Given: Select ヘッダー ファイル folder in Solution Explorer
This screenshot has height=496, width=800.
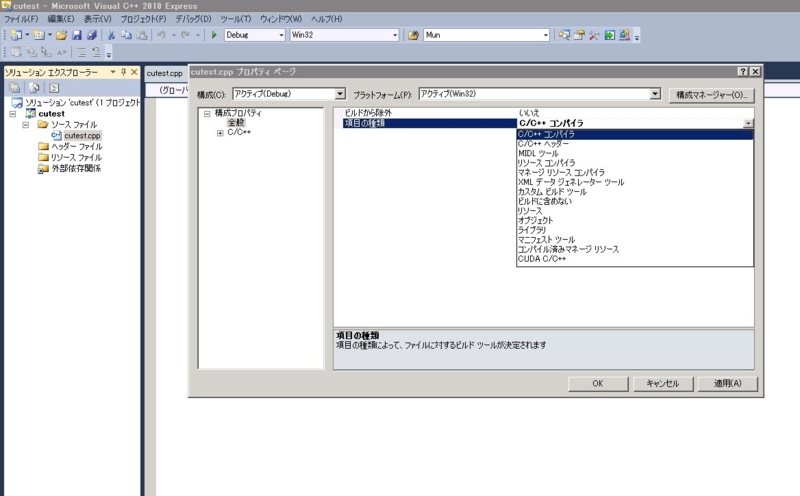Looking at the screenshot, I should pyautogui.click(x=77, y=147).
